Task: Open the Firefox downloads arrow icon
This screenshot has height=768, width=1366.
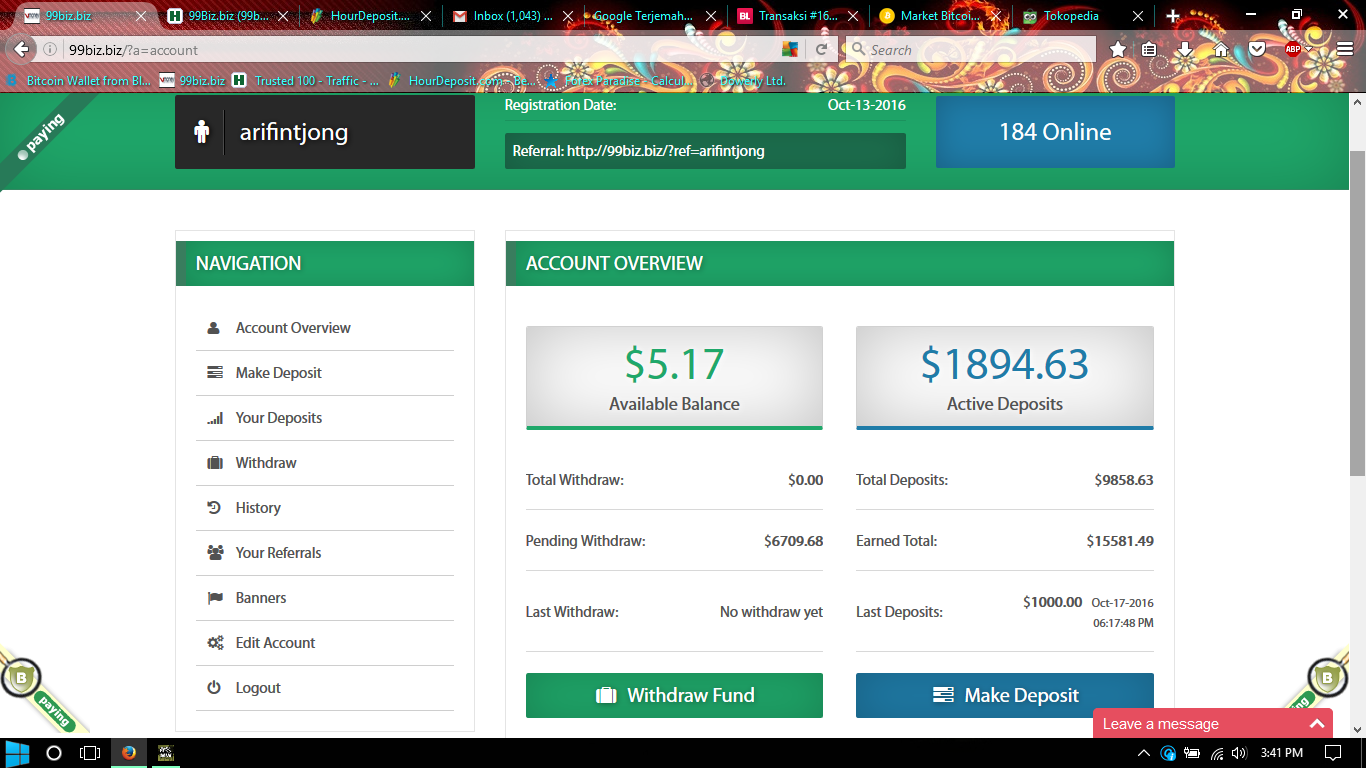Action: 1185,50
